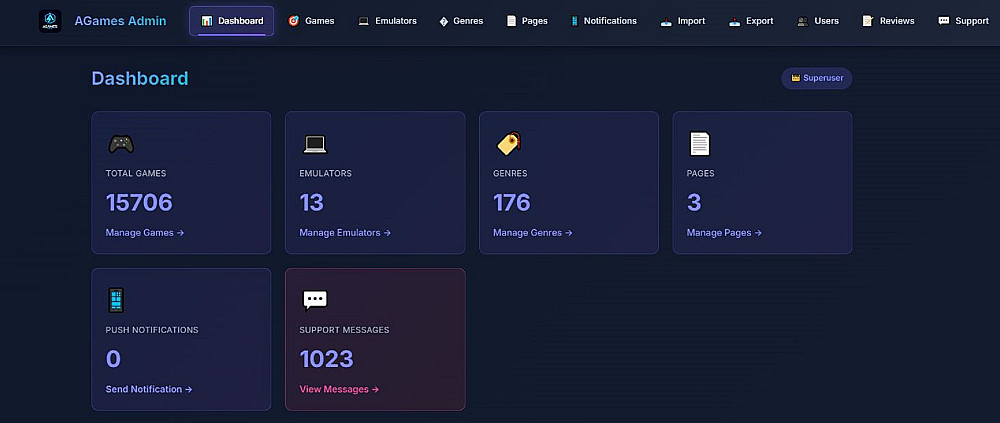Click the Pages document icon in navbar
Screen dimensions: 1000x423
[x=511, y=21]
